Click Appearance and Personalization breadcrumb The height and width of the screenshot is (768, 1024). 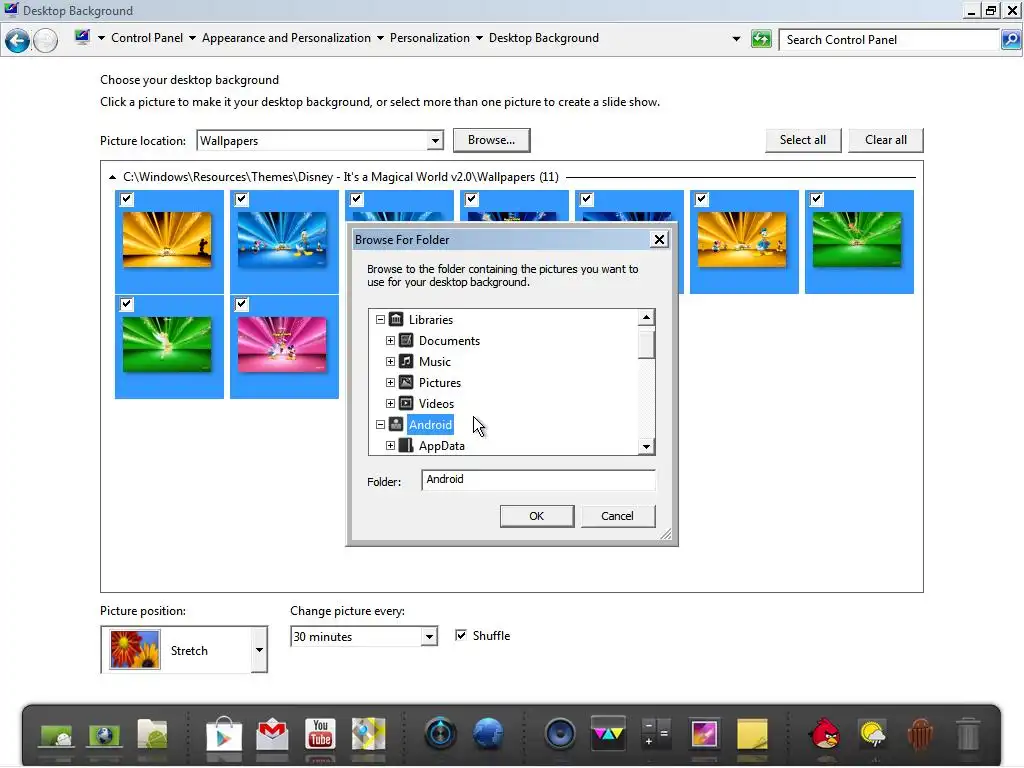coord(286,38)
